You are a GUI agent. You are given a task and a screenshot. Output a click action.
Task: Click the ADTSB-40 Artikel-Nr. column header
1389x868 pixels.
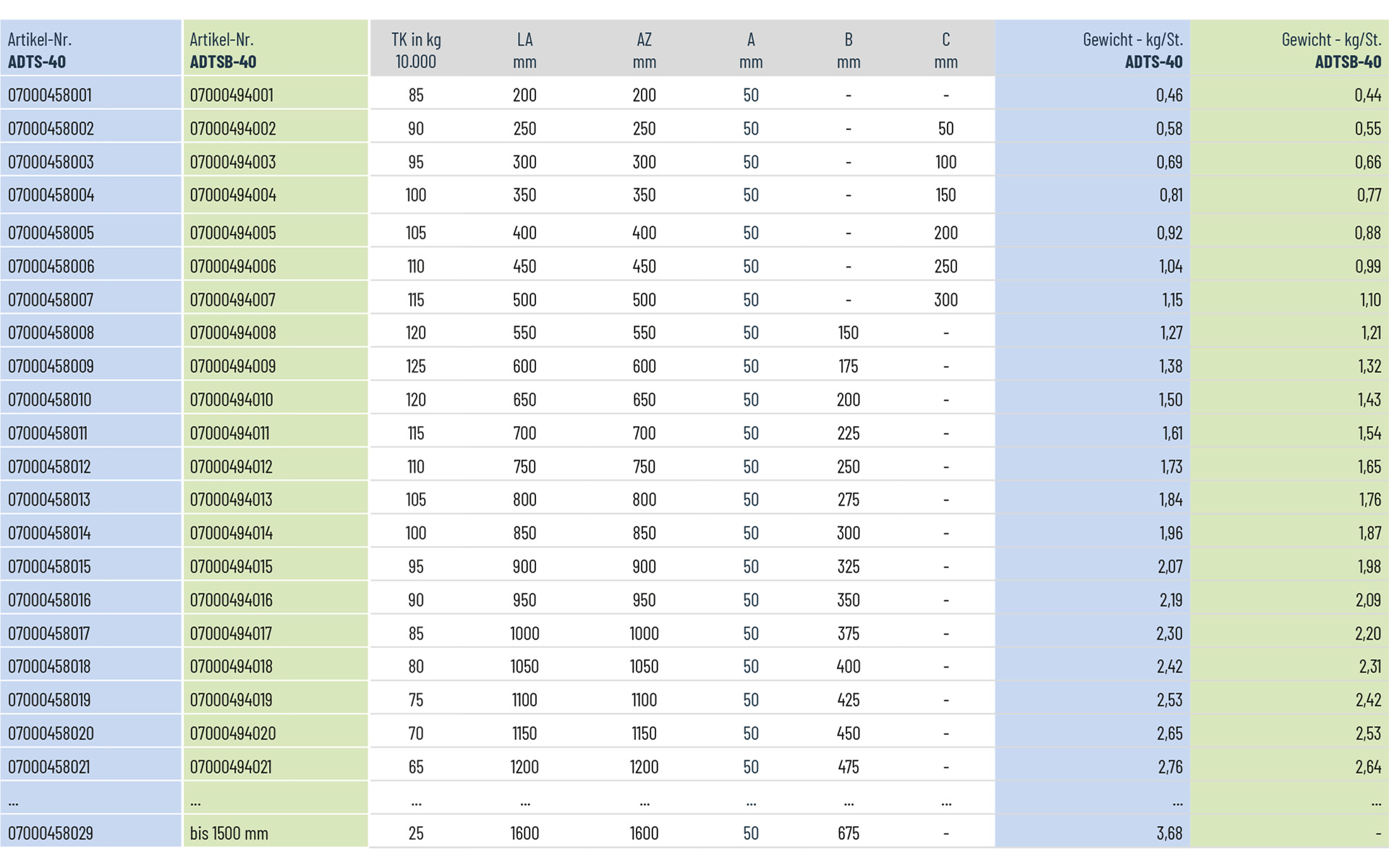pos(223,50)
